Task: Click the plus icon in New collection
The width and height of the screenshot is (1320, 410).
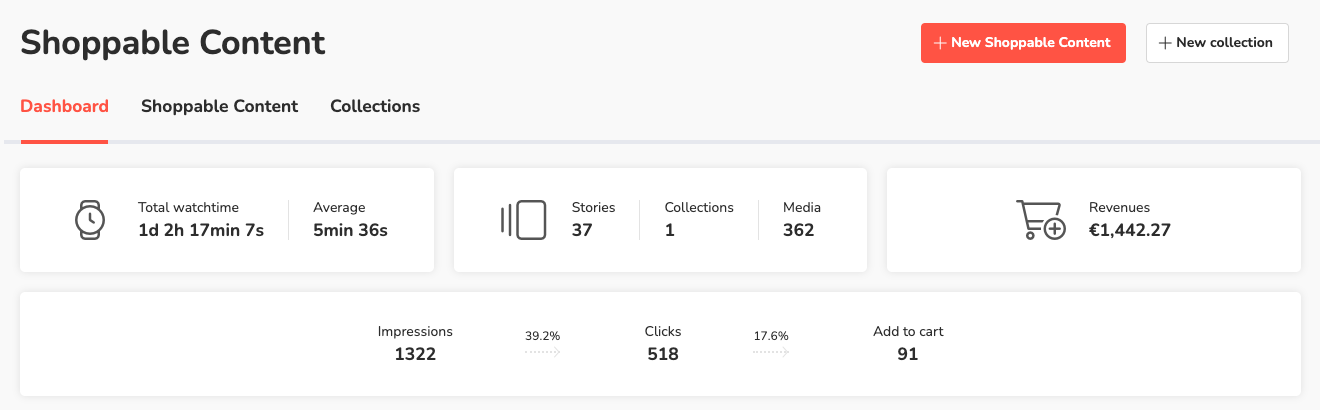Action: (1164, 43)
